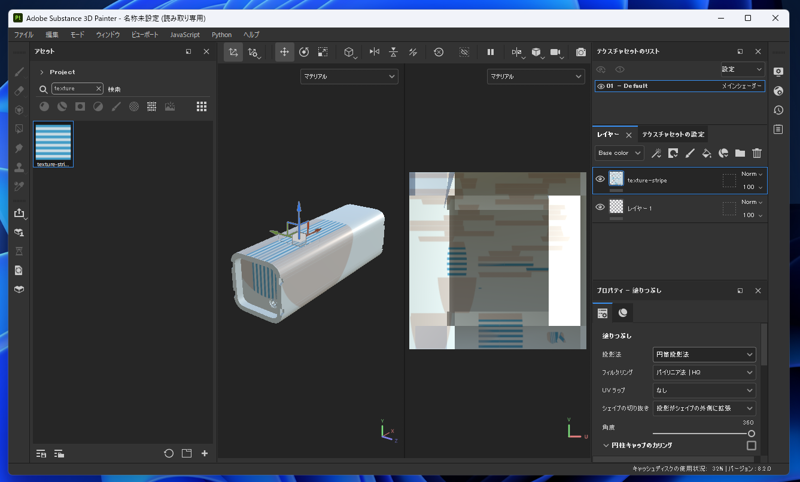Toggle pause rendering button in toolbar
The image size is (800, 482).
pyautogui.click(x=490, y=52)
